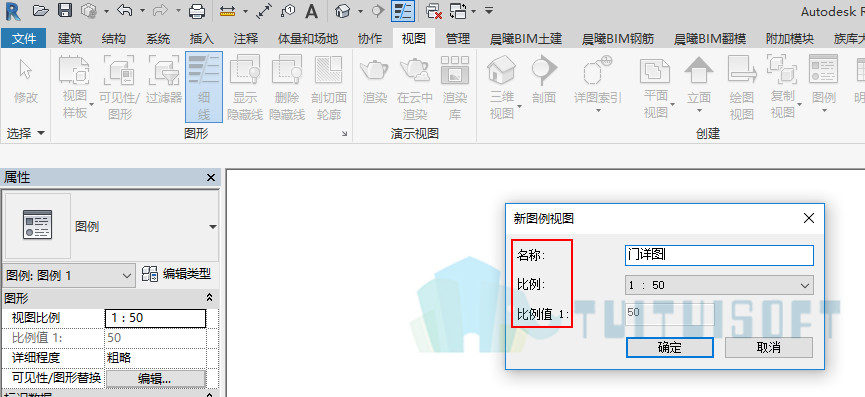Switch to the 插入 (Insert) tab

pyautogui.click(x=201, y=38)
